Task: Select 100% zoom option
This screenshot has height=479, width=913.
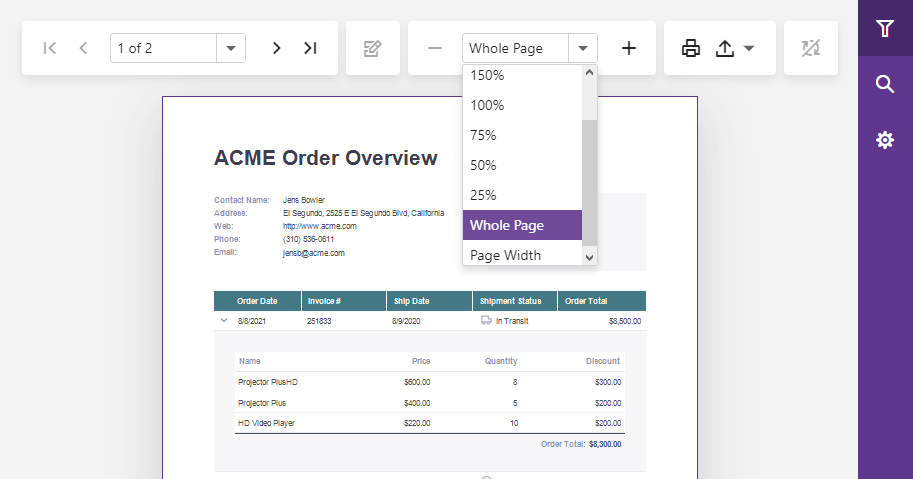Action: tap(522, 105)
